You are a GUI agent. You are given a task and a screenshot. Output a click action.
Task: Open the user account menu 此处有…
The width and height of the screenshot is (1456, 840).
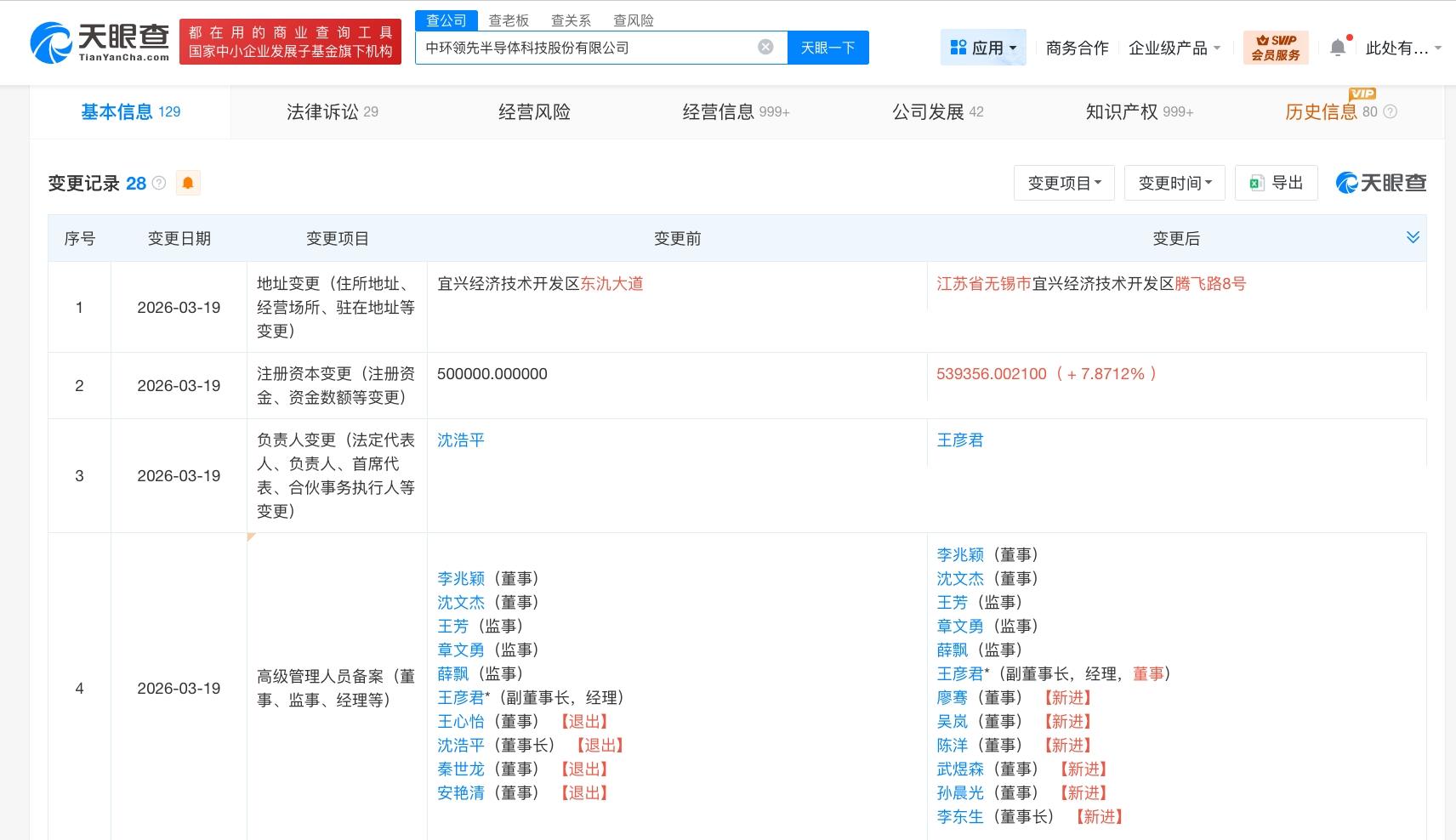tap(1403, 48)
